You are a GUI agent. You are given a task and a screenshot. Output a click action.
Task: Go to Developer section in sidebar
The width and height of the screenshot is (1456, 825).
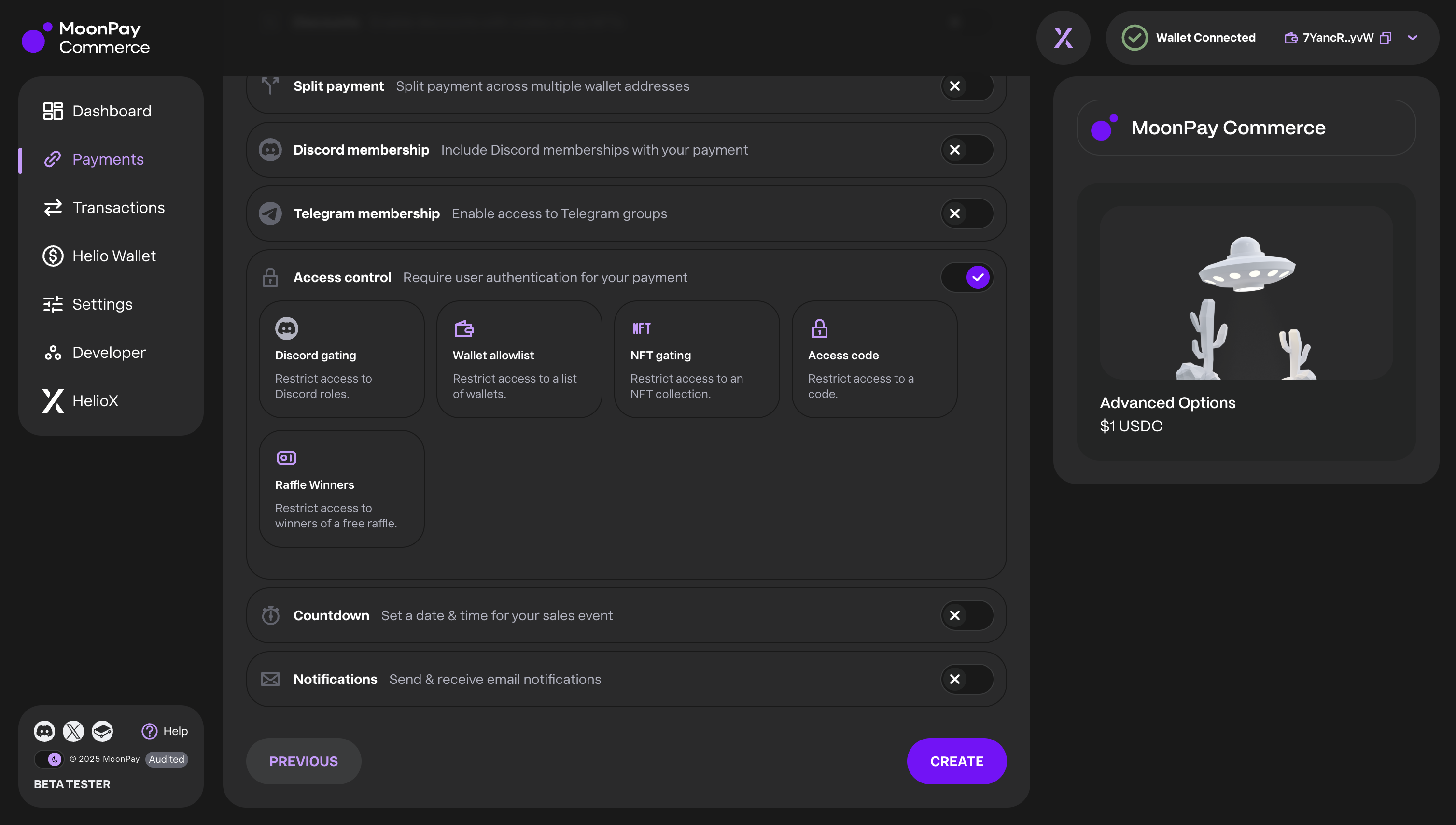click(x=109, y=353)
